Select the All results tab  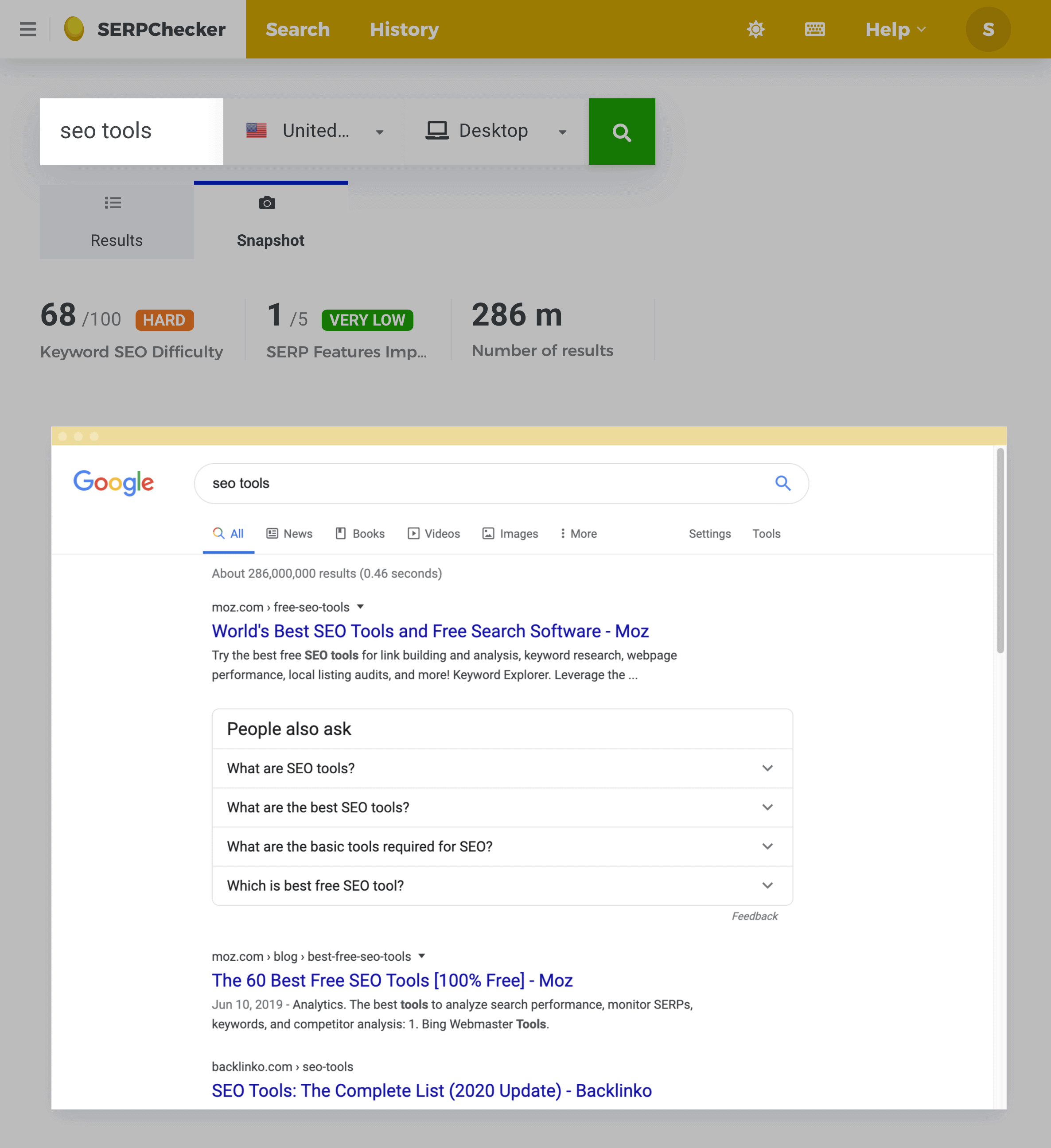coord(229,534)
